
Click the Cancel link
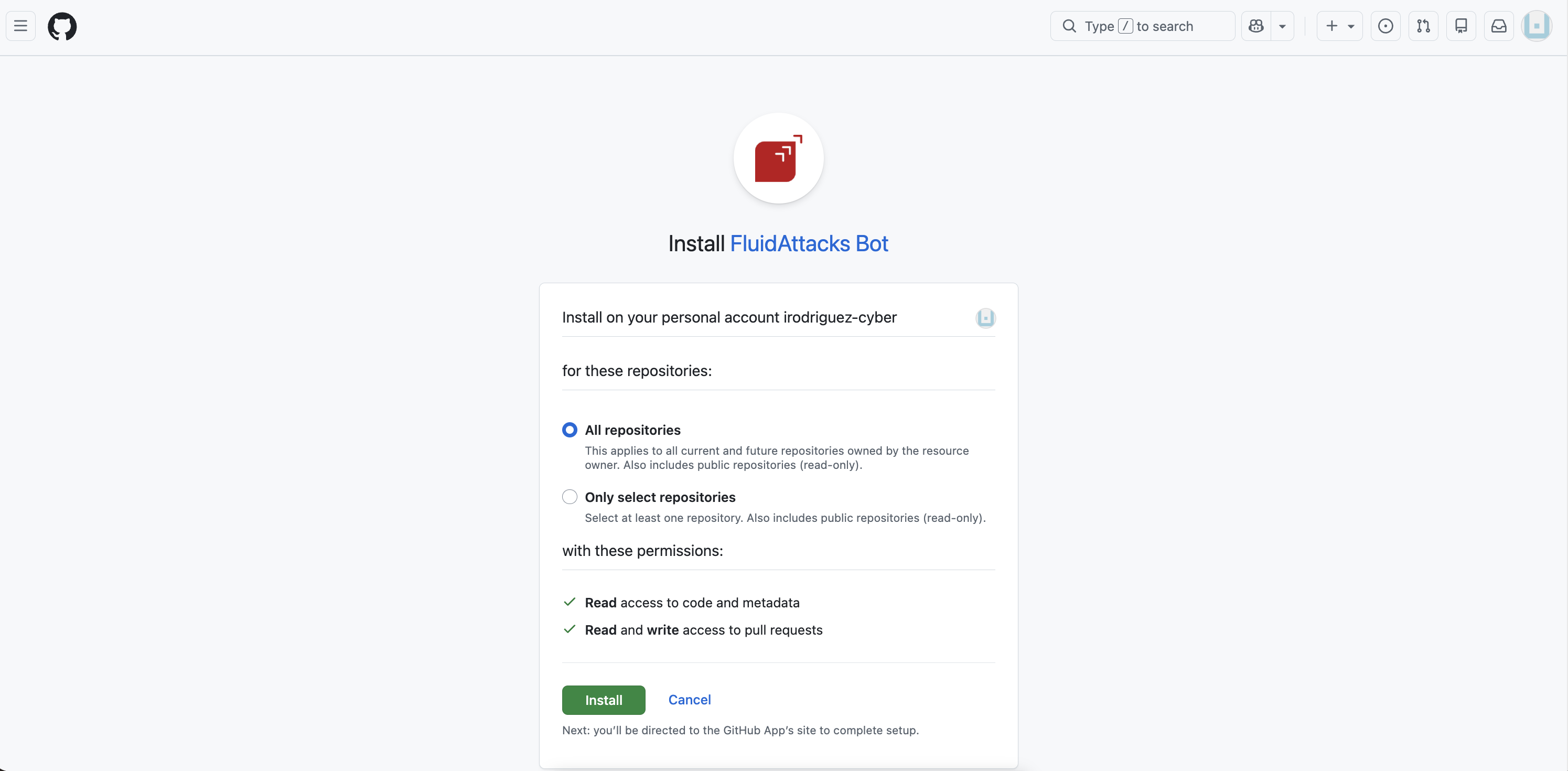689,700
